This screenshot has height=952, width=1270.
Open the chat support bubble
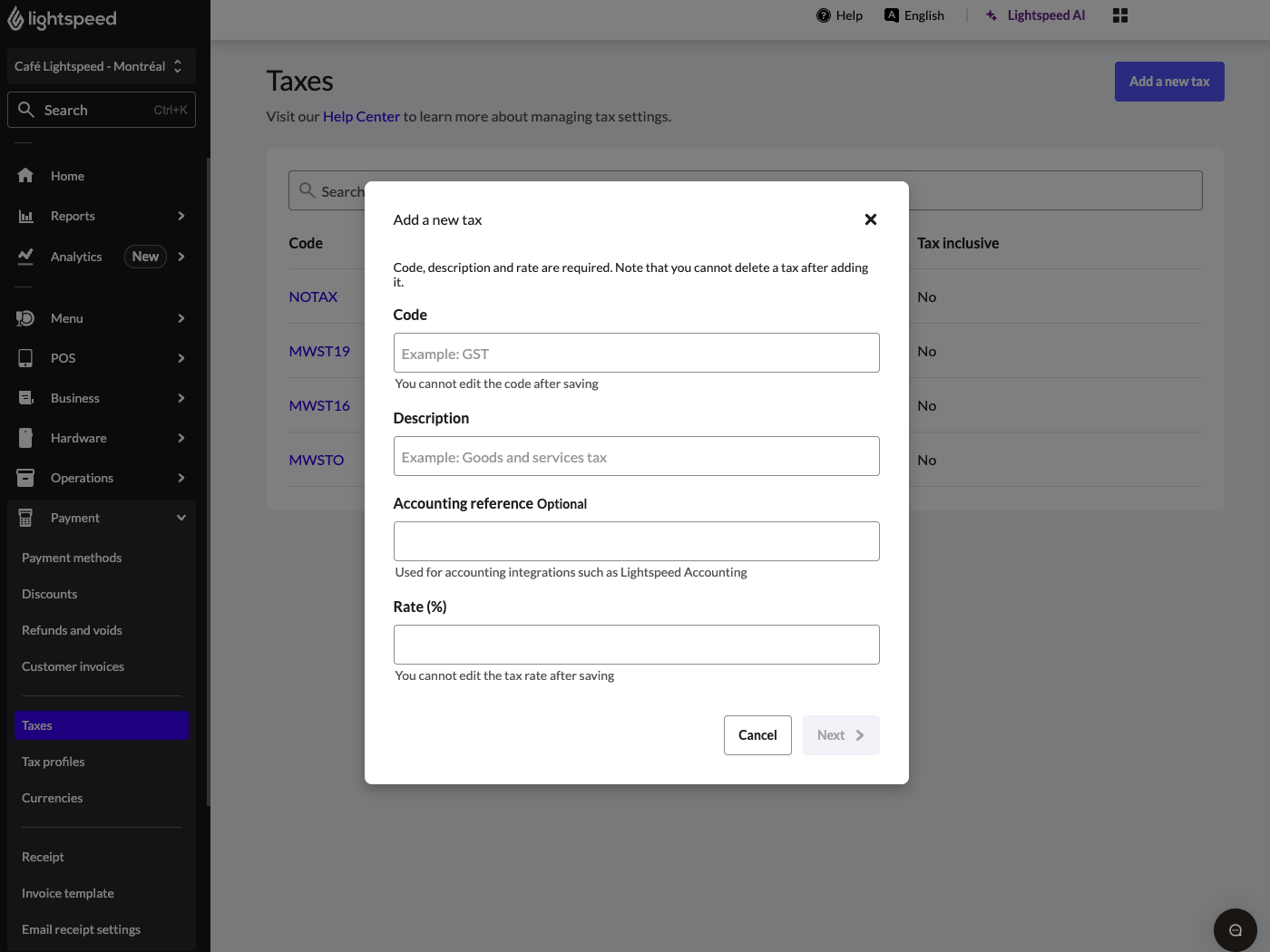1235,929
